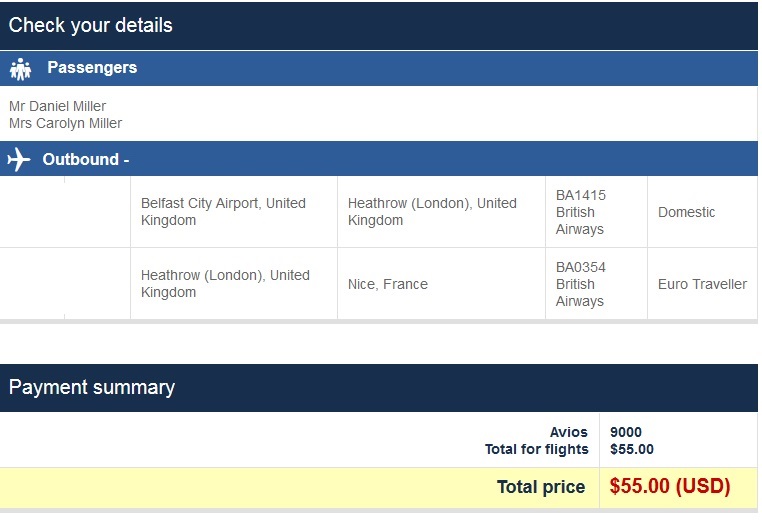Click the Belfast City Airport departure cell
Screen dimensions: 762x527
pos(223,211)
